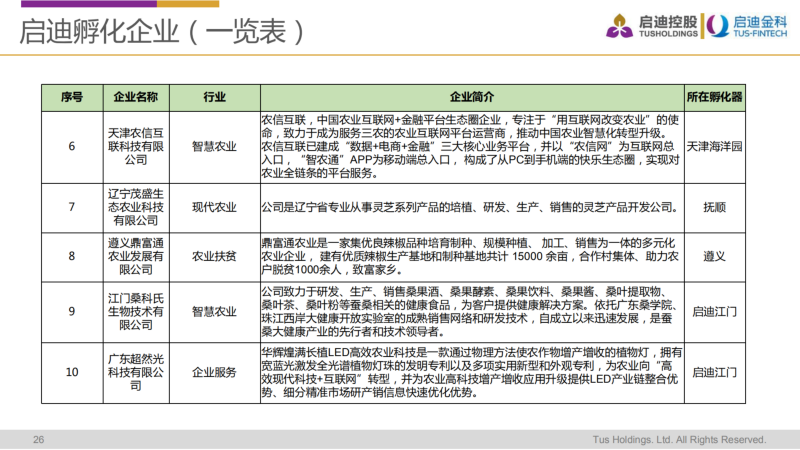Click 启迪江门 incubator cell in row 10

tap(714, 372)
